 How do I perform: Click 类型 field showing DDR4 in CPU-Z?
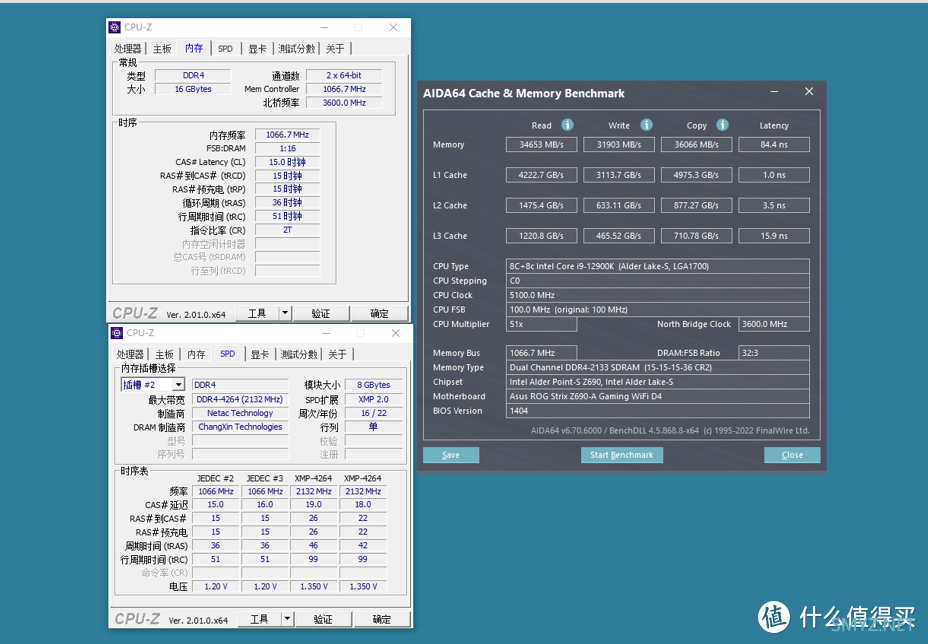point(193,75)
